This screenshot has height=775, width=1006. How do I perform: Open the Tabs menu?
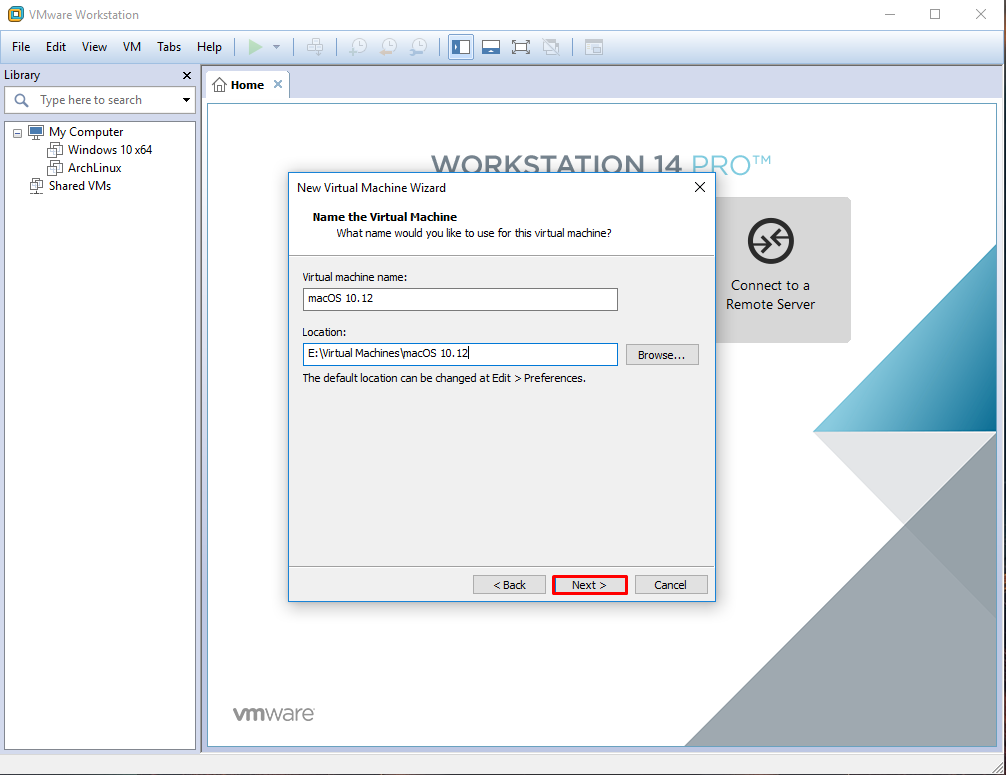pyautogui.click(x=169, y=47)
